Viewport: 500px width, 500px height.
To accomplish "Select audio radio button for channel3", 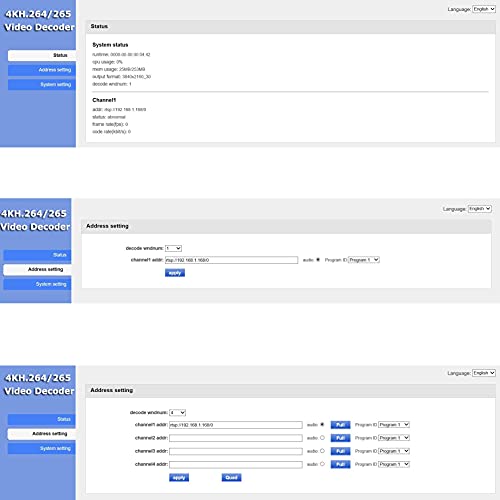I will [x=322, y=451].
